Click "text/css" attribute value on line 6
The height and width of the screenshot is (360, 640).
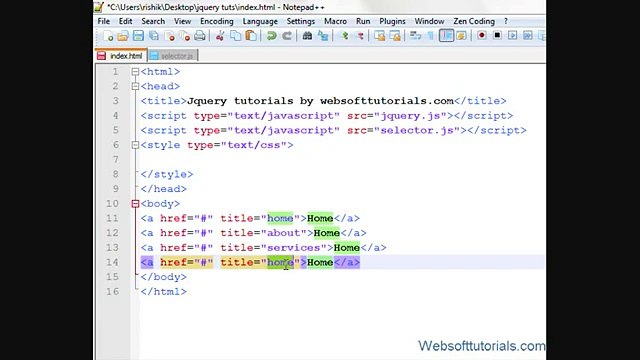click(x=253, y=145)
